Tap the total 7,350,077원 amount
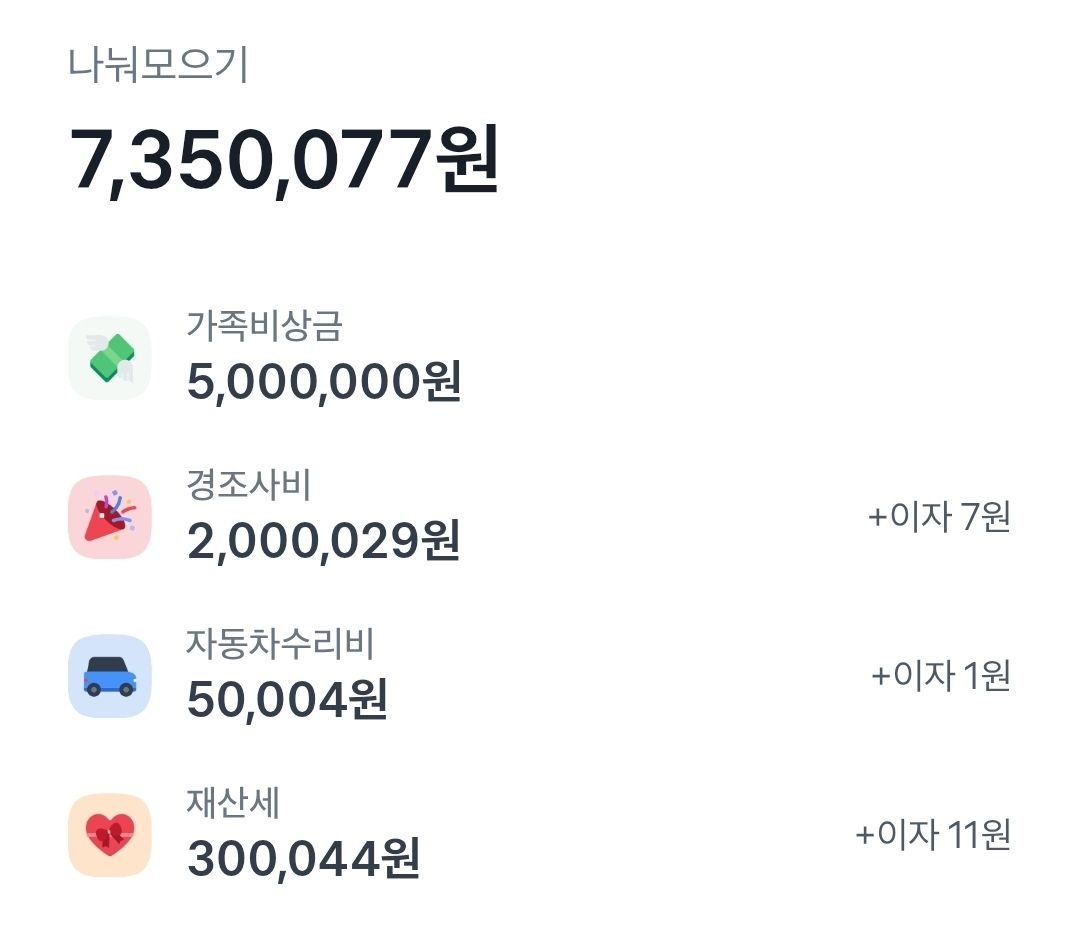 pos(284,160)
